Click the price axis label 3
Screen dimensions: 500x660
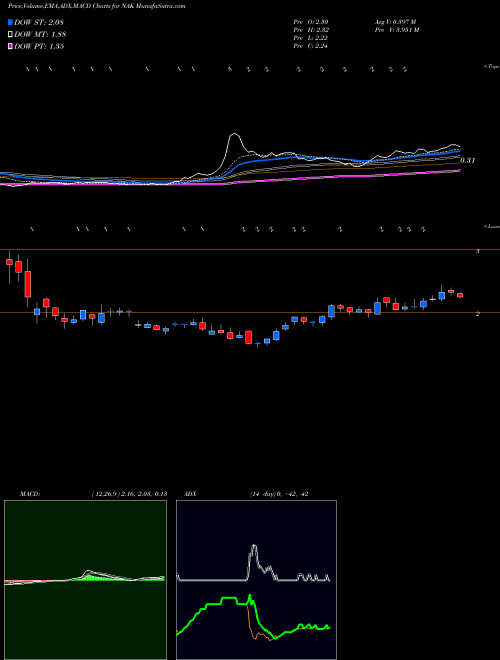(x=477, y=251)
